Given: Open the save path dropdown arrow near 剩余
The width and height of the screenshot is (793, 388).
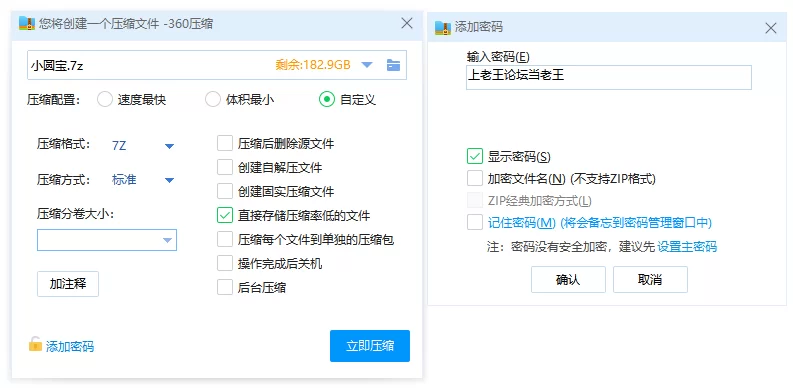Looking at the screenshot, I should tap(367, 65).
